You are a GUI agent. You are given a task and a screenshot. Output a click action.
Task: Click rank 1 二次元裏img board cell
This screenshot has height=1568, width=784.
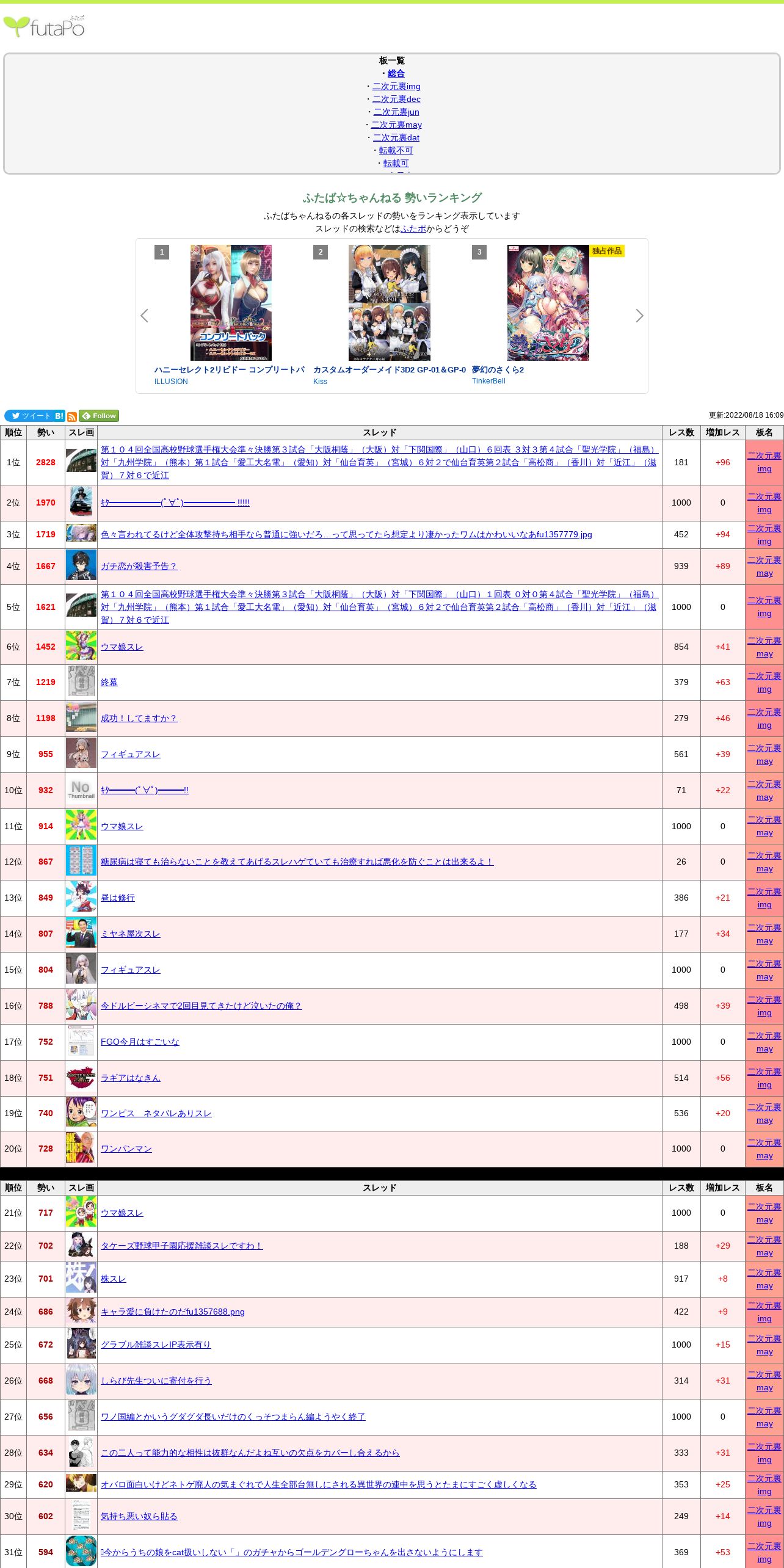764,462
